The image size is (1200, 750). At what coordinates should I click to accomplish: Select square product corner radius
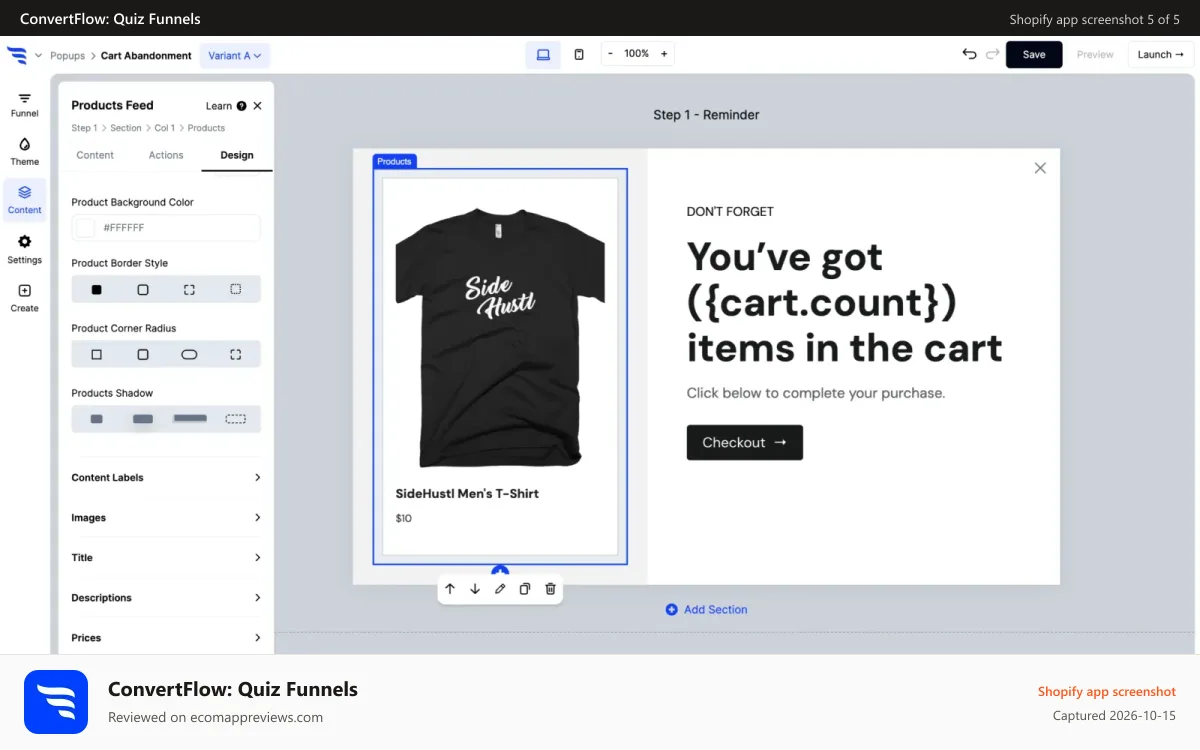pos(97,354)
